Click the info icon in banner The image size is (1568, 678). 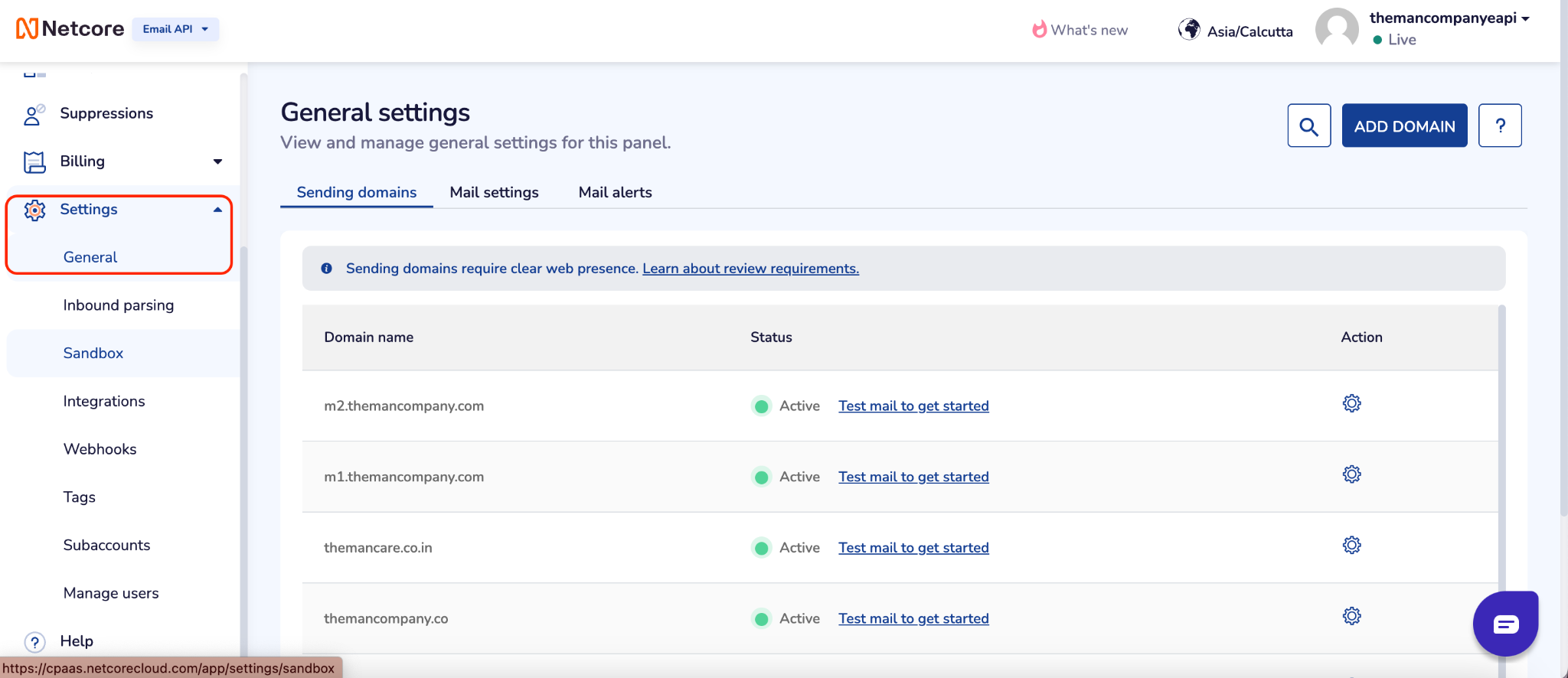327,269
